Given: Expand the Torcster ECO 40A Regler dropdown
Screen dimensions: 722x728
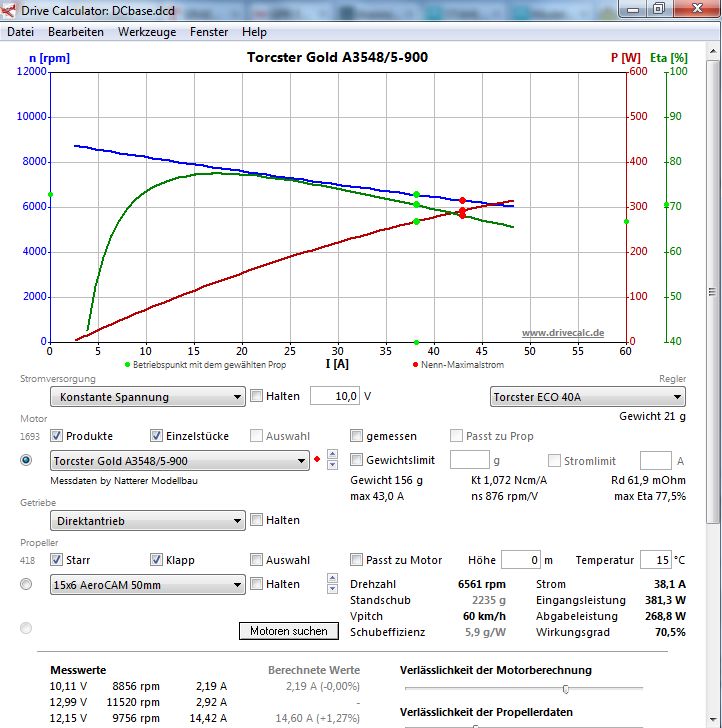Looking at the screenshot, I should pos(587,397).
